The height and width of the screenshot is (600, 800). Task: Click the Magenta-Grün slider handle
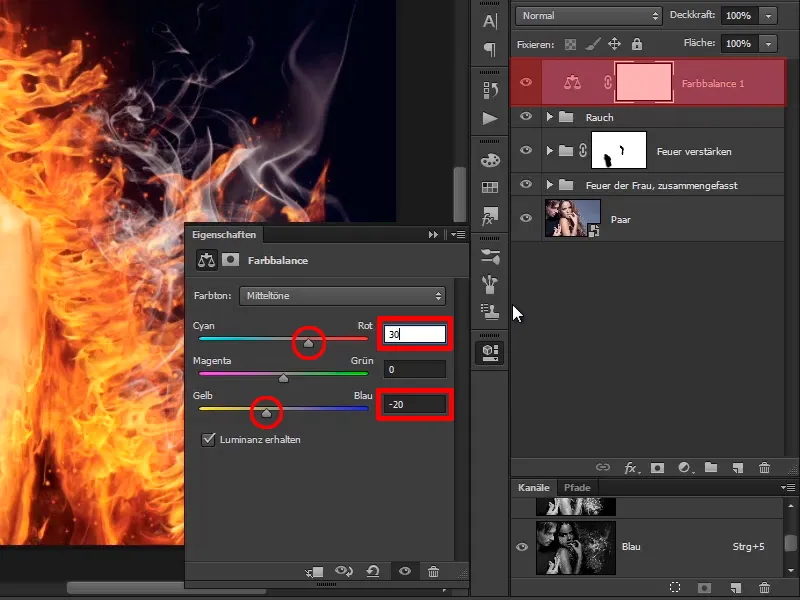(x=284, y=378)
